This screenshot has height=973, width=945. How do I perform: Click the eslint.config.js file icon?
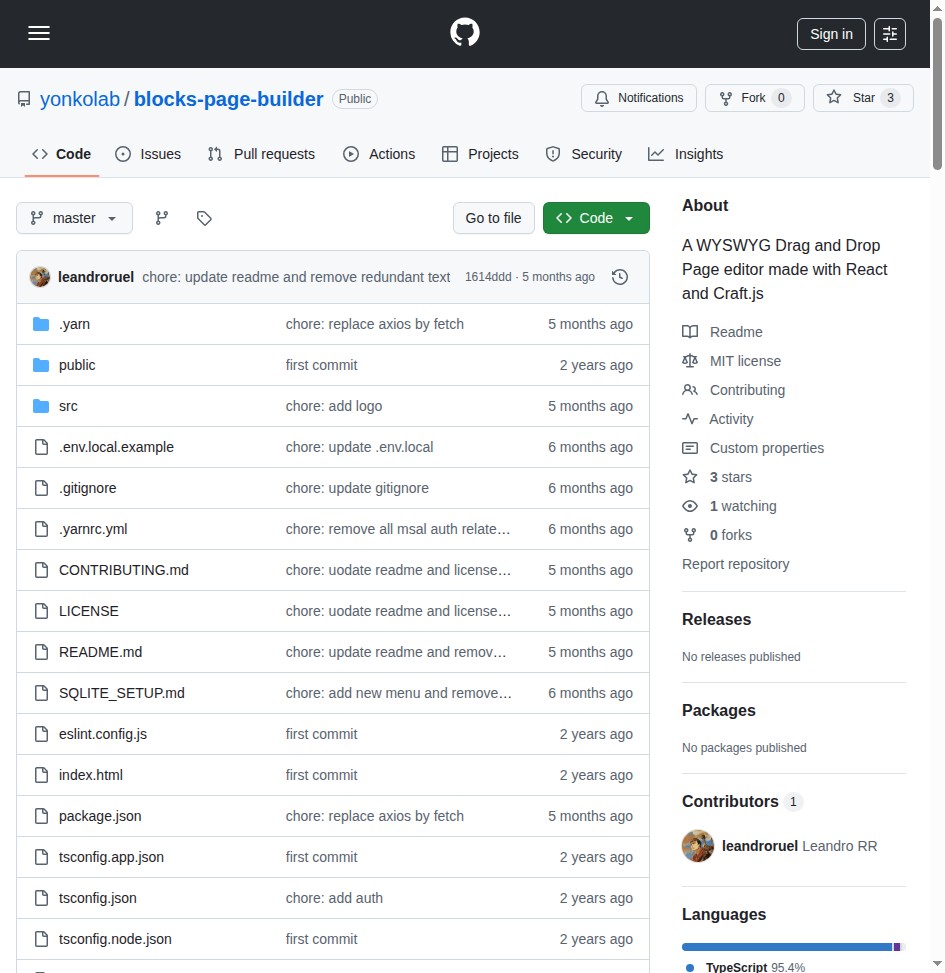point(42,733)
